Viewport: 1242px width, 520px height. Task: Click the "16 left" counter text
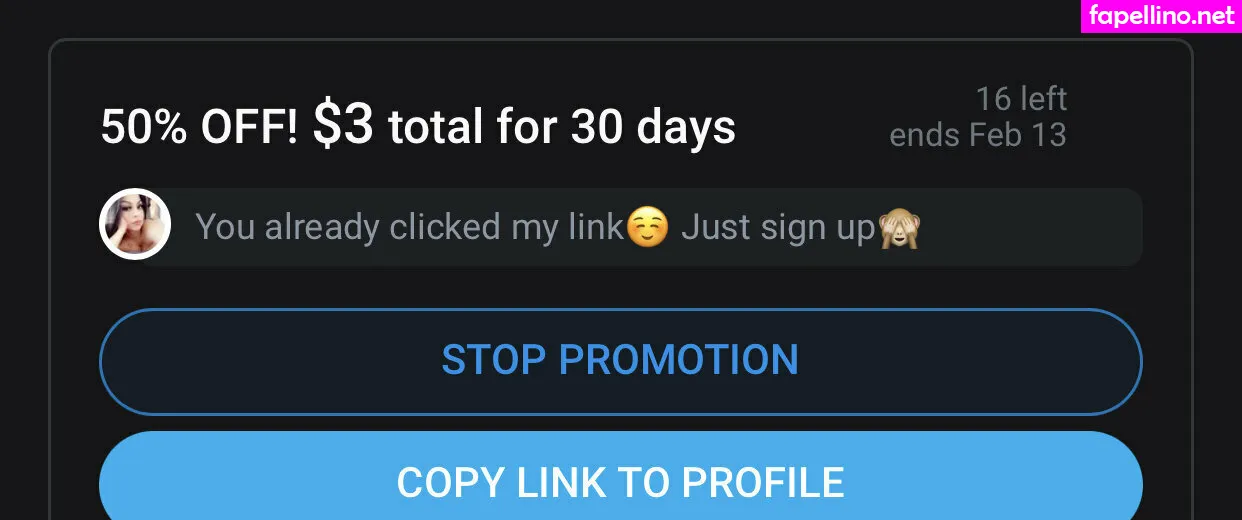1021,98
